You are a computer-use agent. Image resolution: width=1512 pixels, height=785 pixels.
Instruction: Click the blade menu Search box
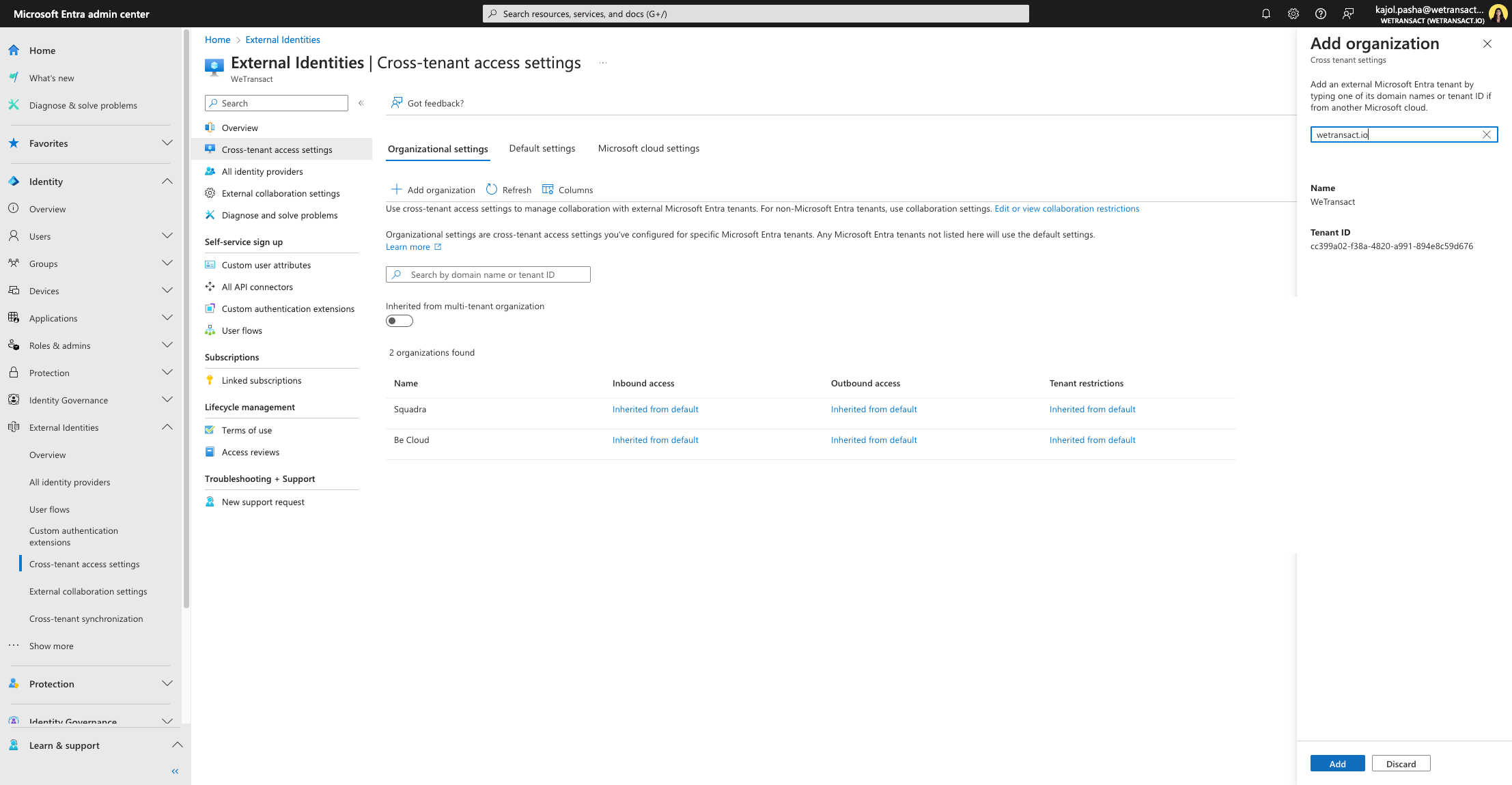click(x=277, y=103)
